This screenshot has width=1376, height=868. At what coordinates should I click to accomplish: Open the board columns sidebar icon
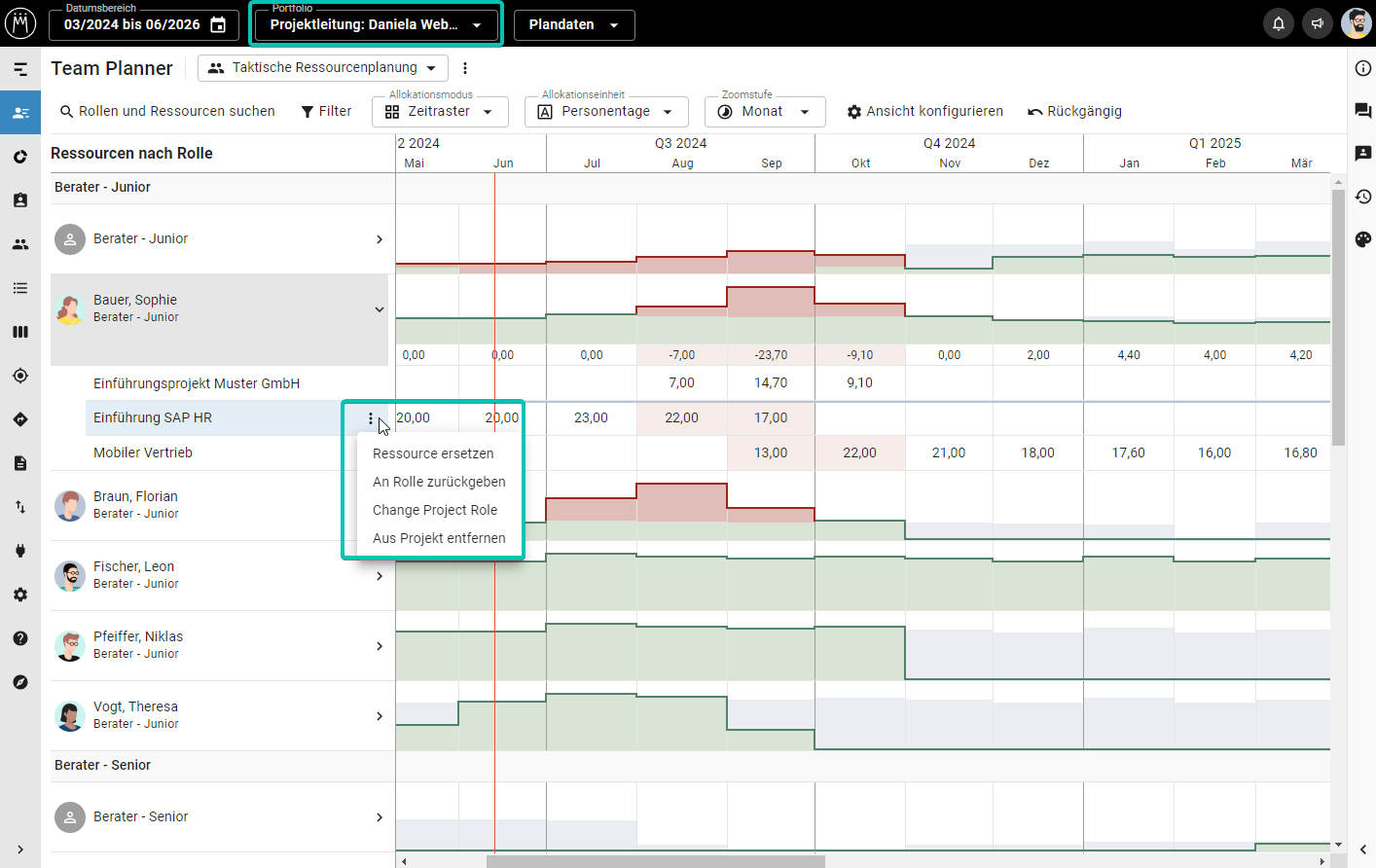[x=20, y=332]
